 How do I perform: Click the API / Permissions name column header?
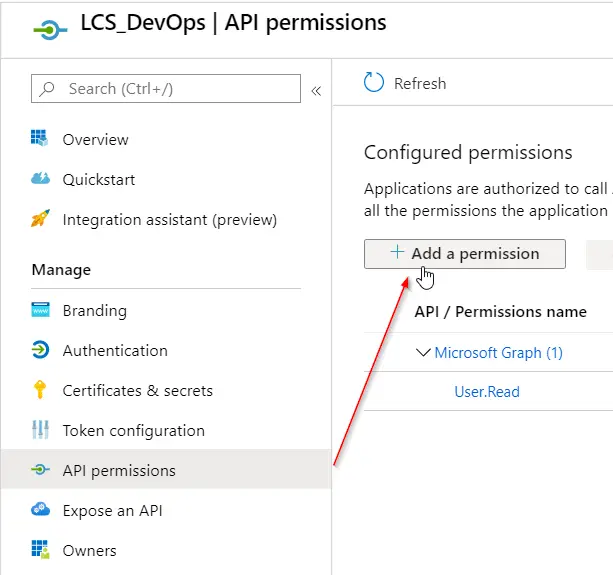[500, 312]
